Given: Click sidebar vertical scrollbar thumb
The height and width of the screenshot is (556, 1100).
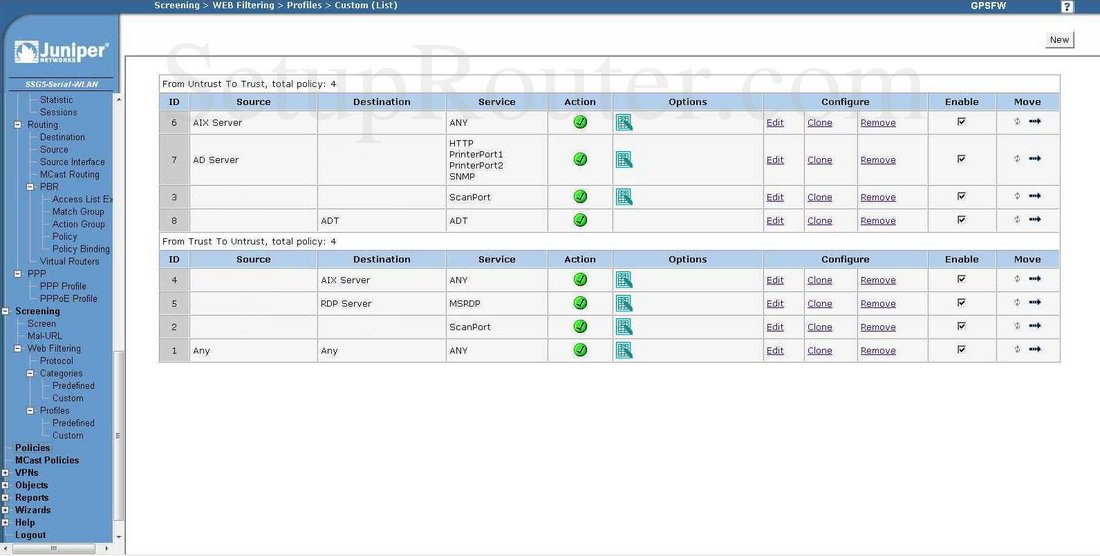Looking at the screenshot, I should tap(118, 435).
